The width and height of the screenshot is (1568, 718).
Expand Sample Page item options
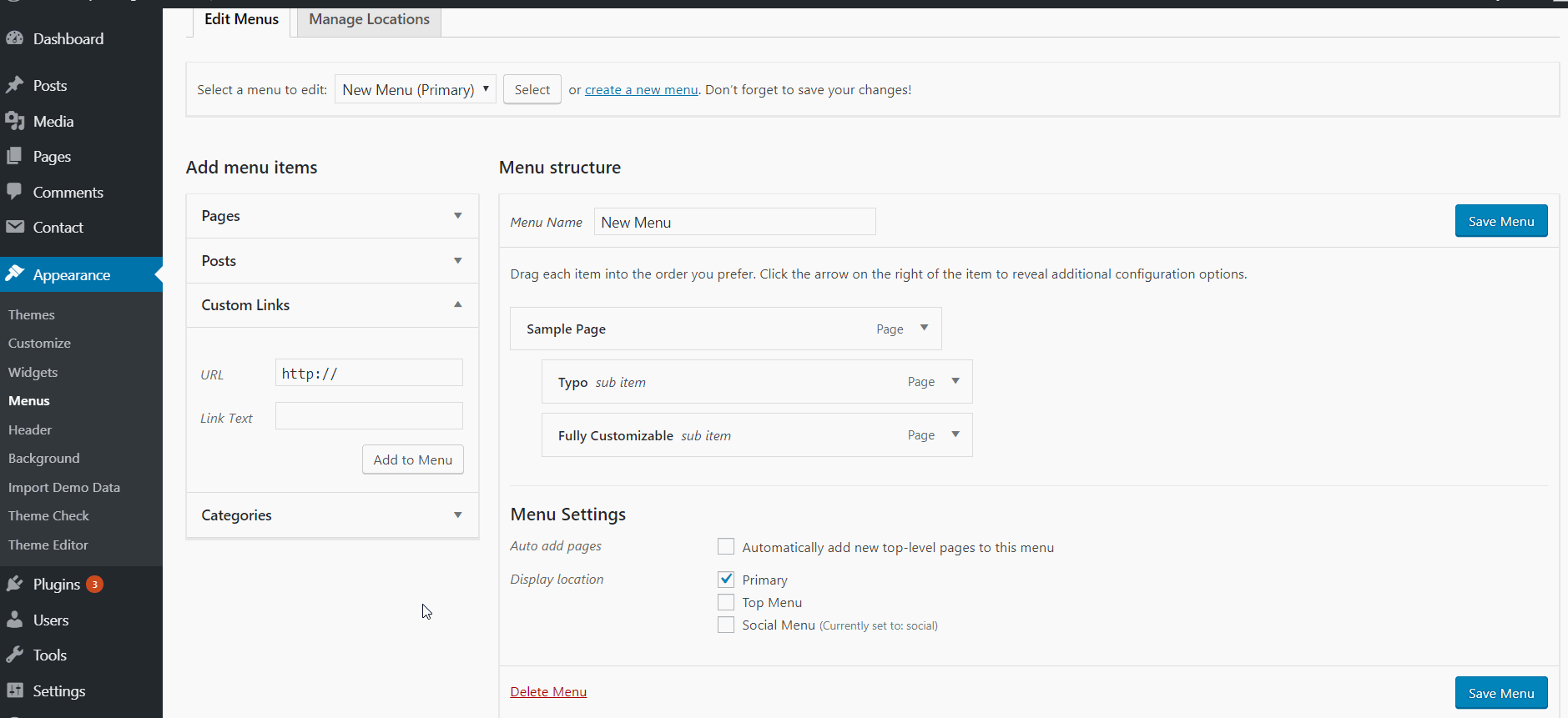point(924,328)
